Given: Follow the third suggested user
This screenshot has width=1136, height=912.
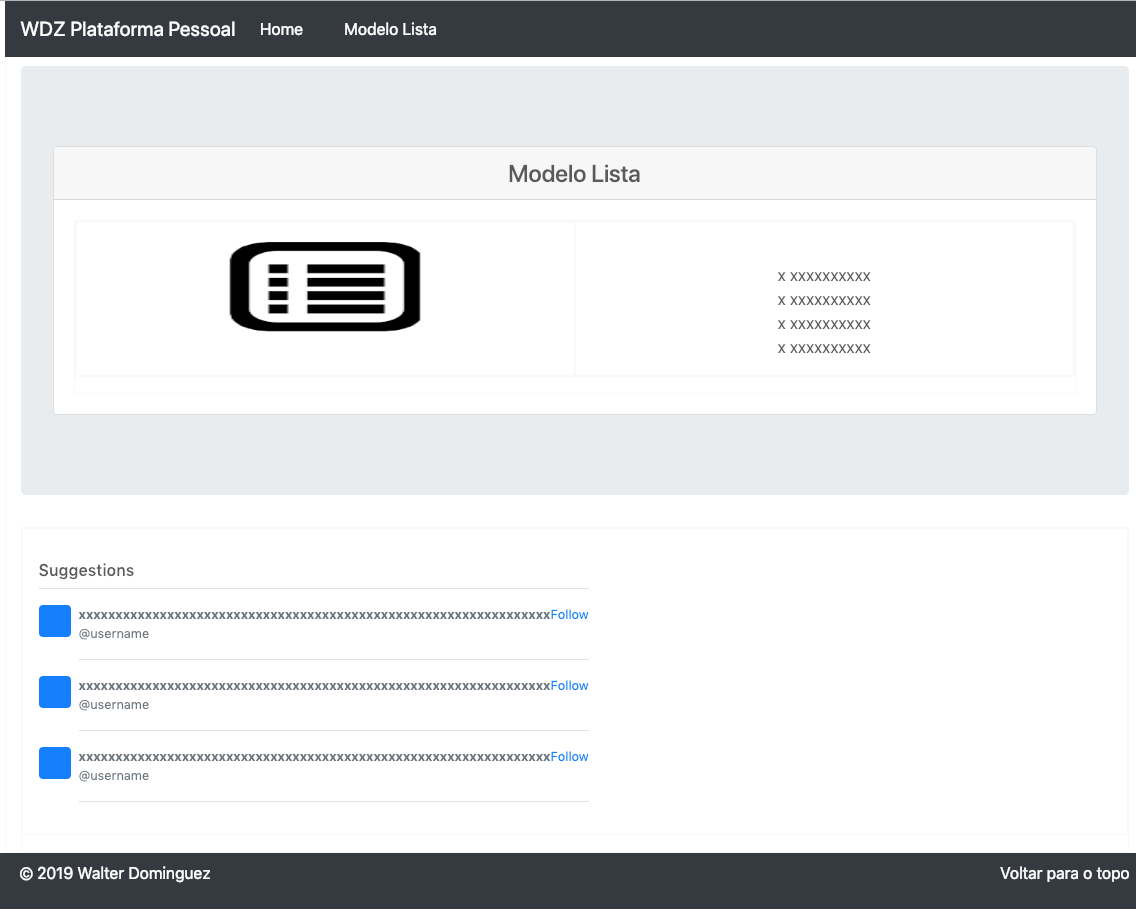Looking at the screenshot, I should [569, 757].
